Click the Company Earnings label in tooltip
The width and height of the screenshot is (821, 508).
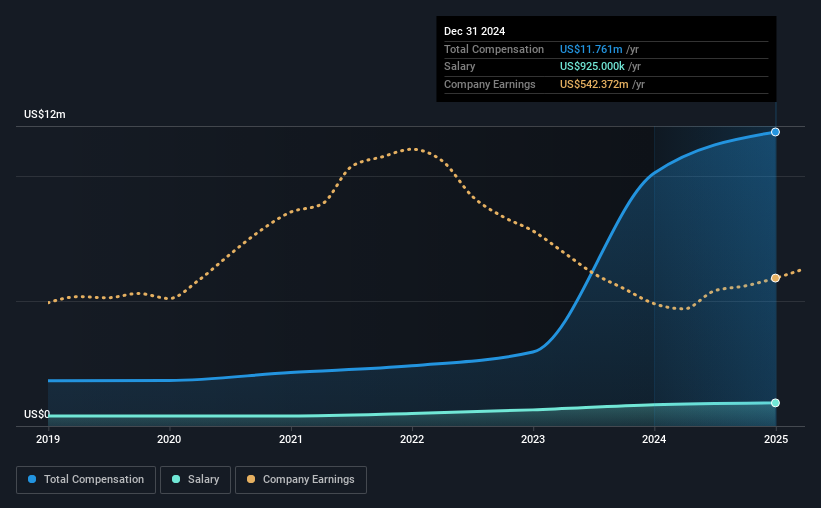(490, 84)
